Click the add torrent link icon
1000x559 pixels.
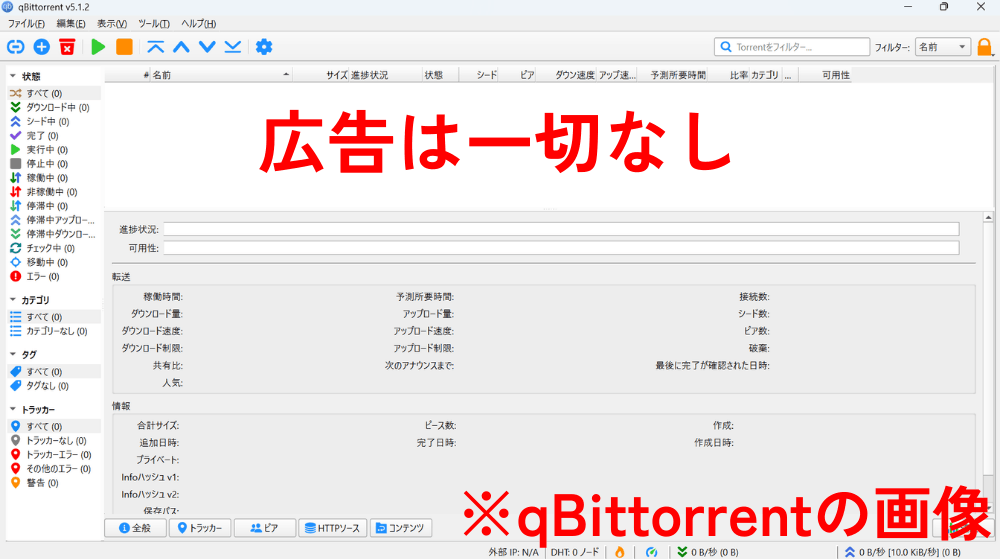(x=16, y=47)
